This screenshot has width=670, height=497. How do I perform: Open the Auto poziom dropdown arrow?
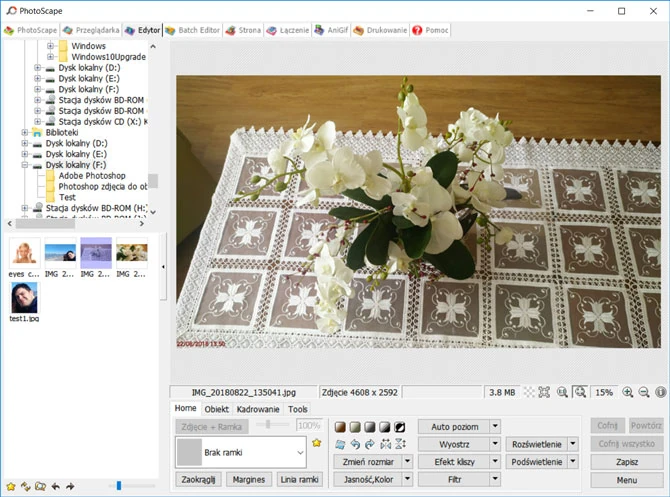[495, 426]
